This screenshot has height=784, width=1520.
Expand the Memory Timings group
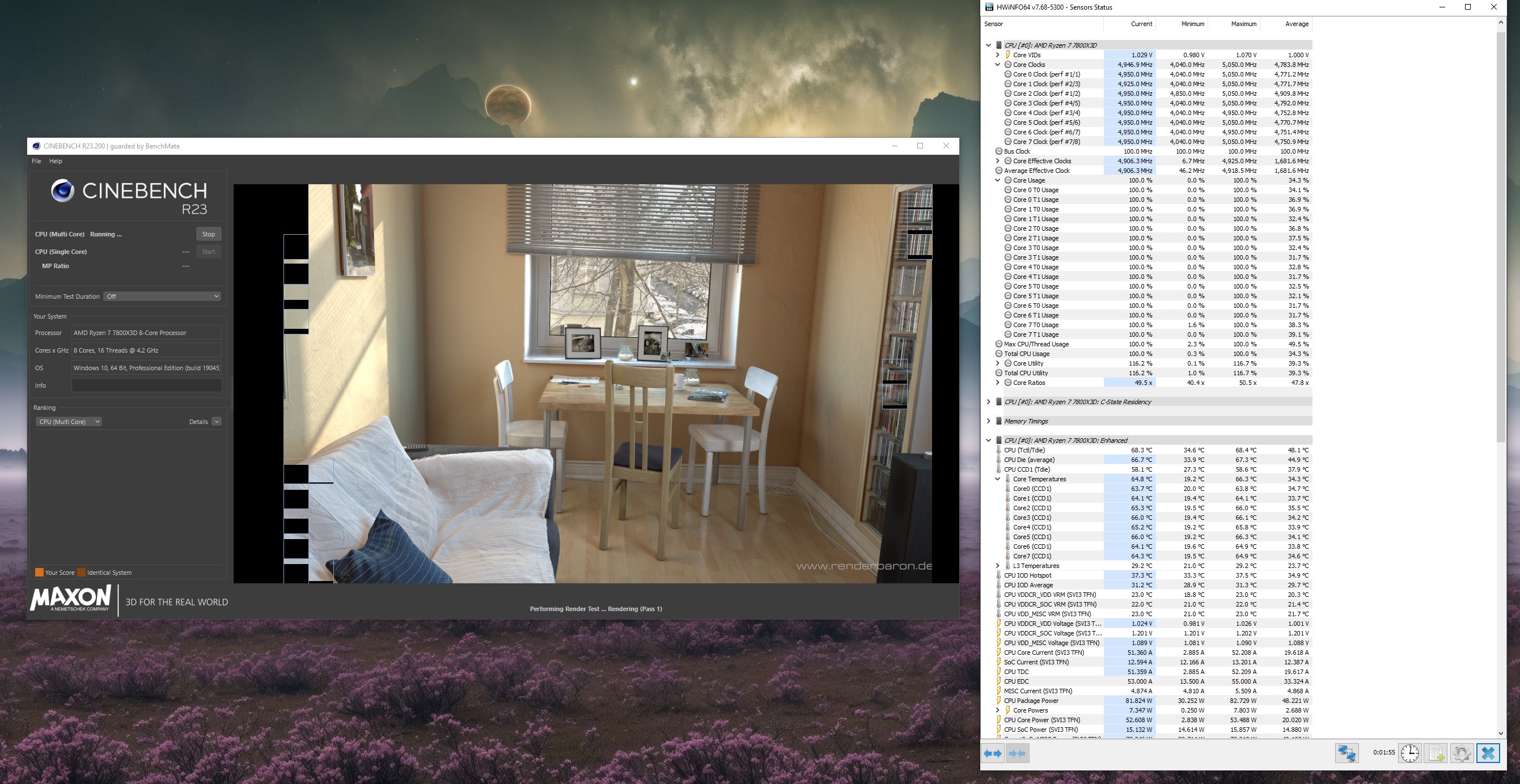pos(988,421)
